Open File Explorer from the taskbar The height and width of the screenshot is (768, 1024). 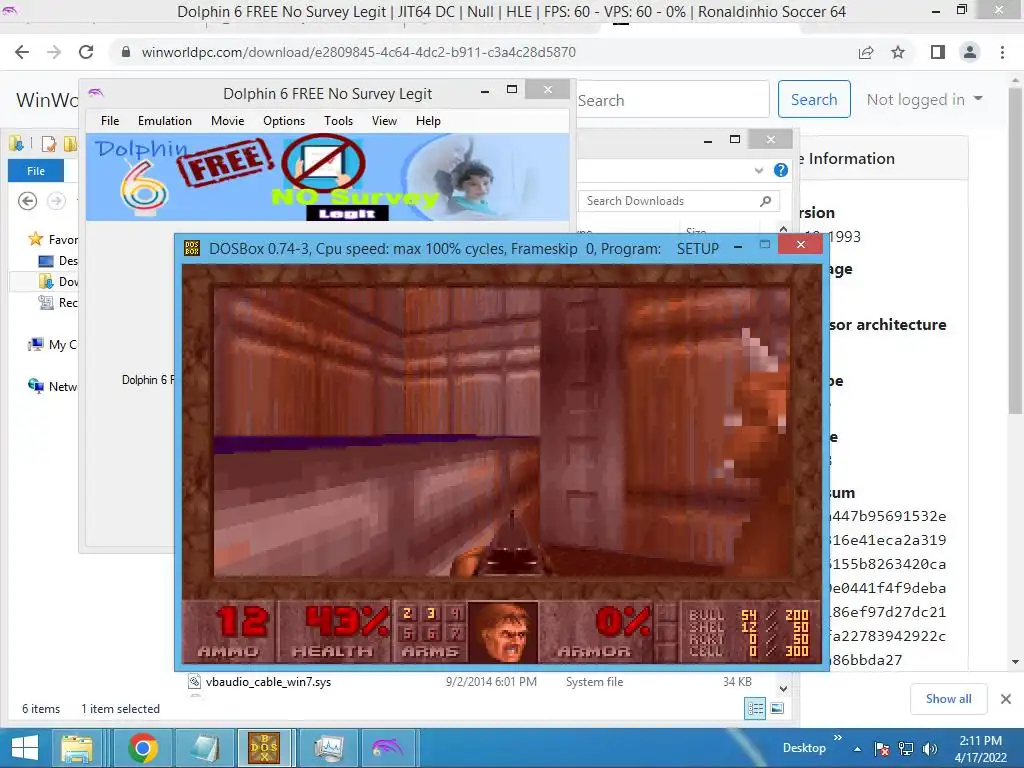(x=76, y=748)
